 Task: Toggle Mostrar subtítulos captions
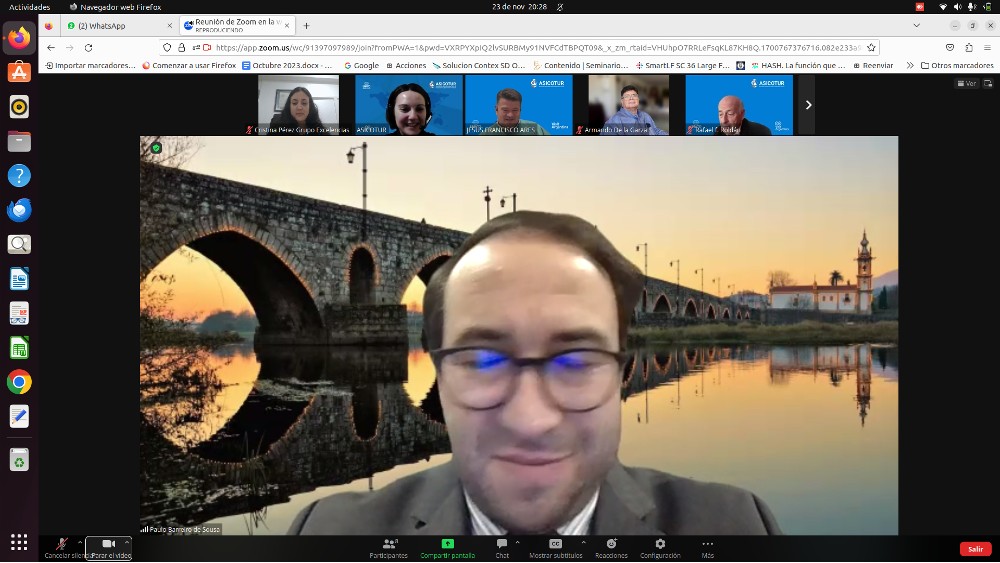pos(555,545)
